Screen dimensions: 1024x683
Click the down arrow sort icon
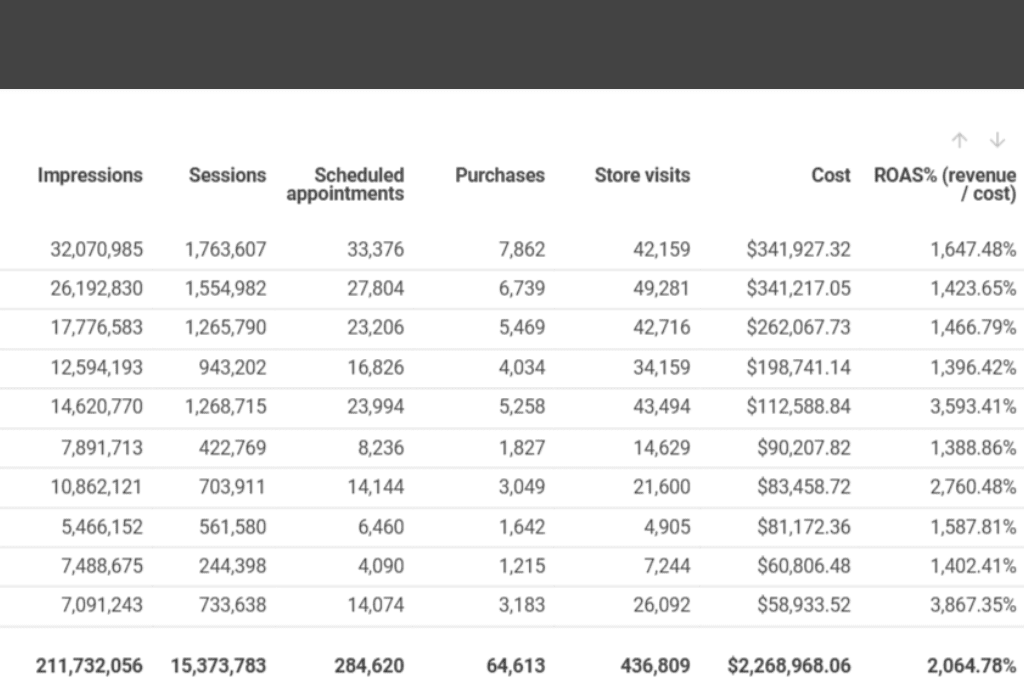click(997, 140)
